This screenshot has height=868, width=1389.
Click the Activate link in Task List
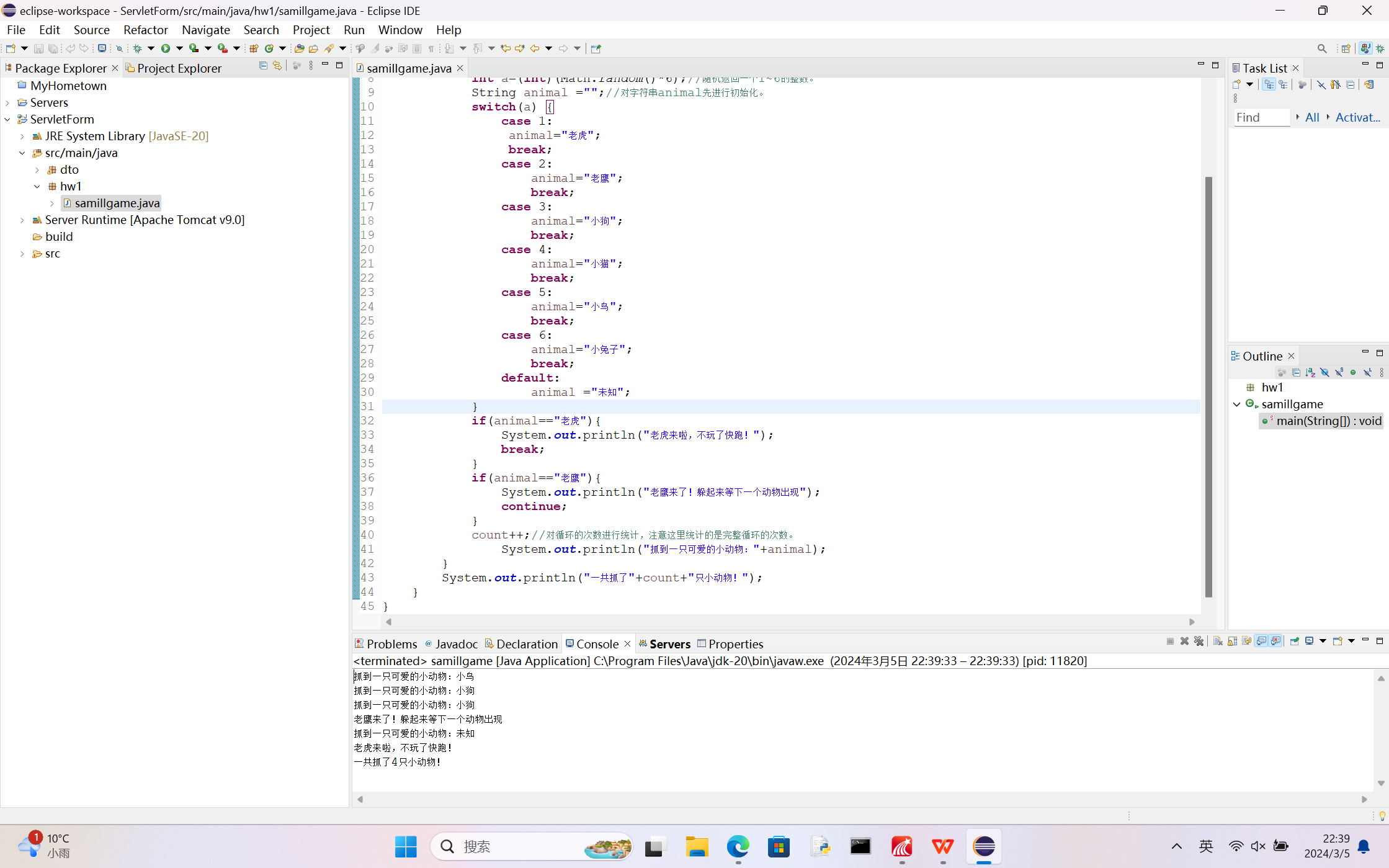pyautogui.click(x=1357, y=117)
